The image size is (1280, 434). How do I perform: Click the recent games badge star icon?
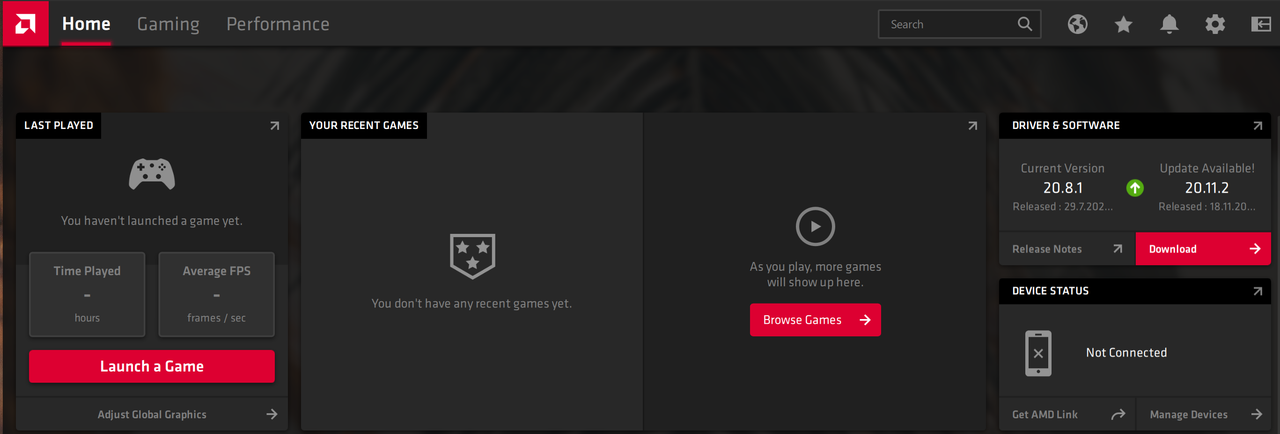pos(472,254)
